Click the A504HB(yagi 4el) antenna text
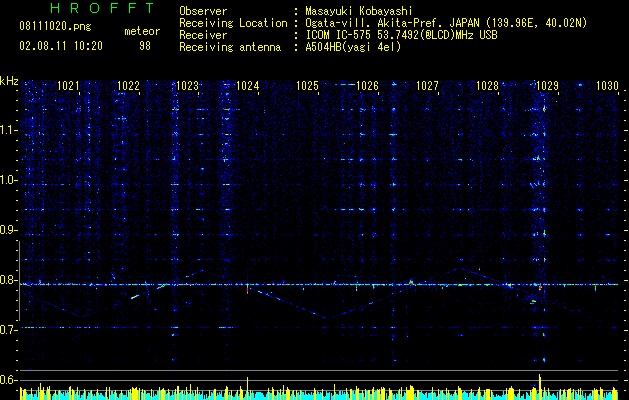Viewport: 629px width, 400px height. [x=353, y=47]
